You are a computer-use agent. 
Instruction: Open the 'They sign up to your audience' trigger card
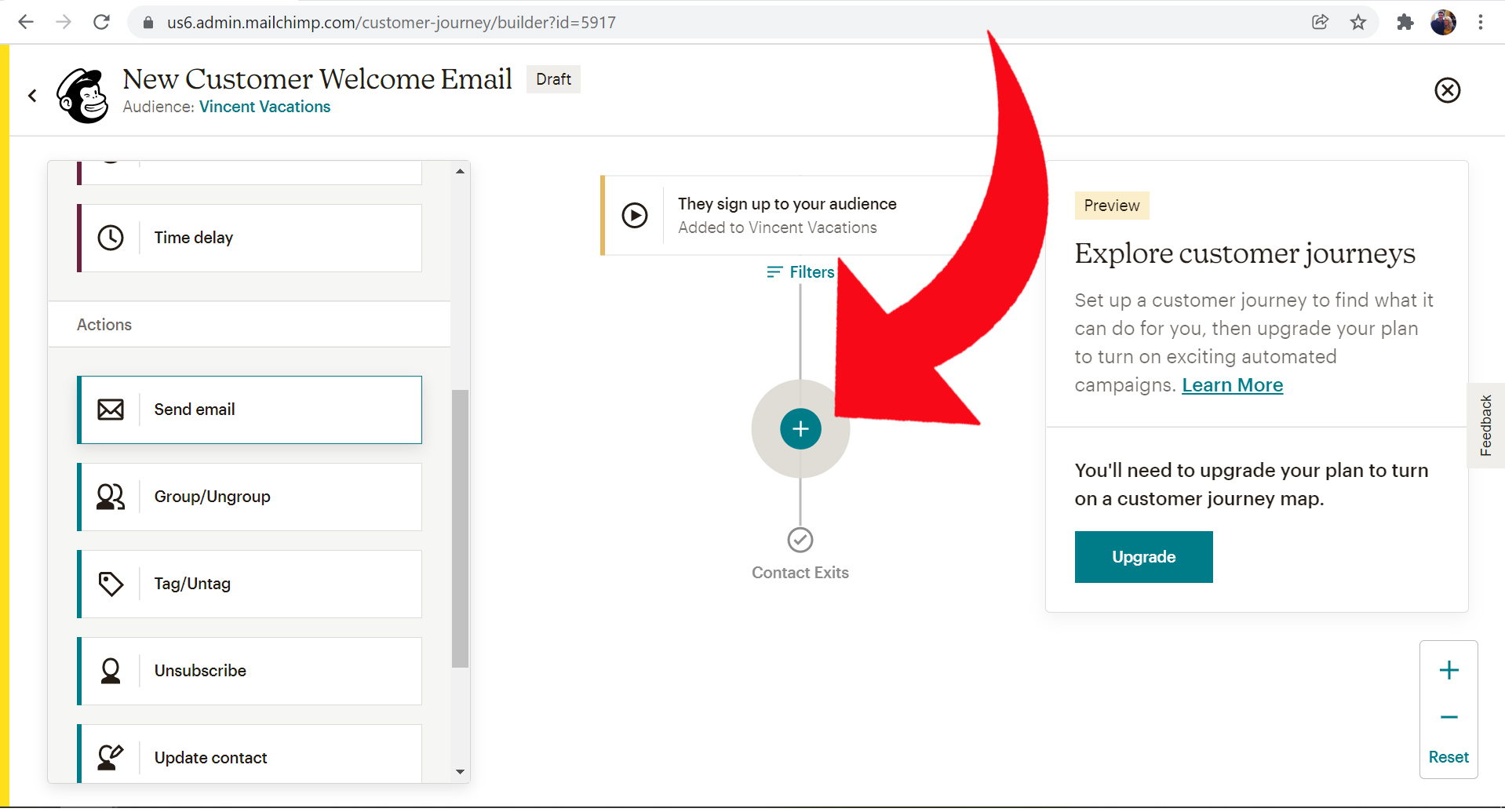800,215
